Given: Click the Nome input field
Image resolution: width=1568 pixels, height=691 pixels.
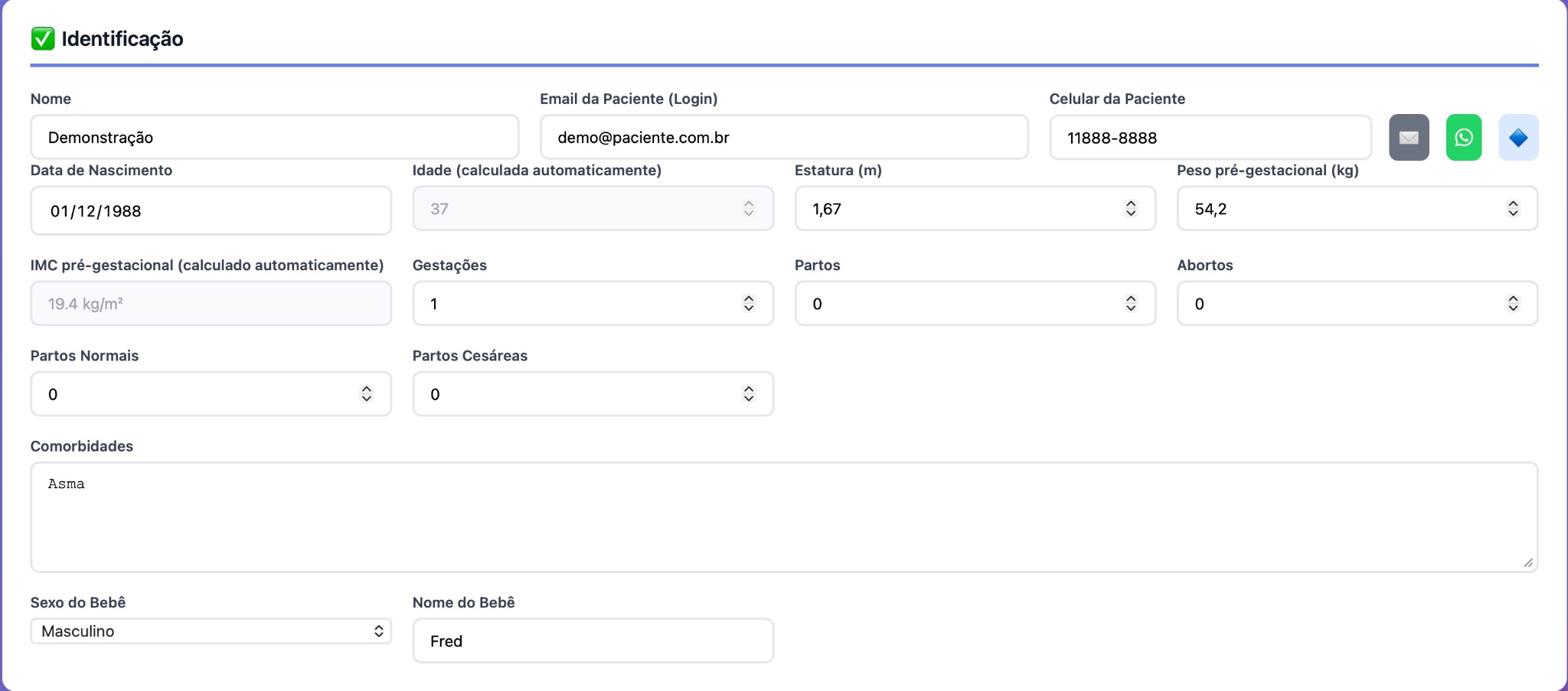Looking at the screenshot, I should (275, 138).
